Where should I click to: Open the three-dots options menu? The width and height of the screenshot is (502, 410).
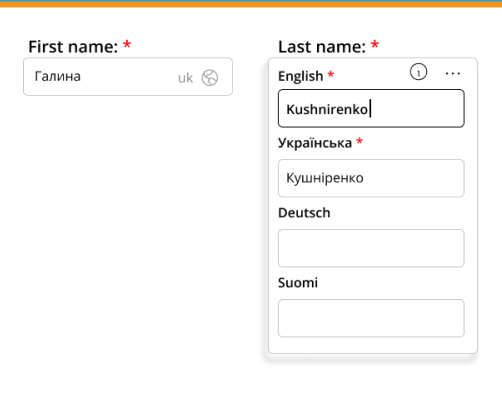point(453,73)
